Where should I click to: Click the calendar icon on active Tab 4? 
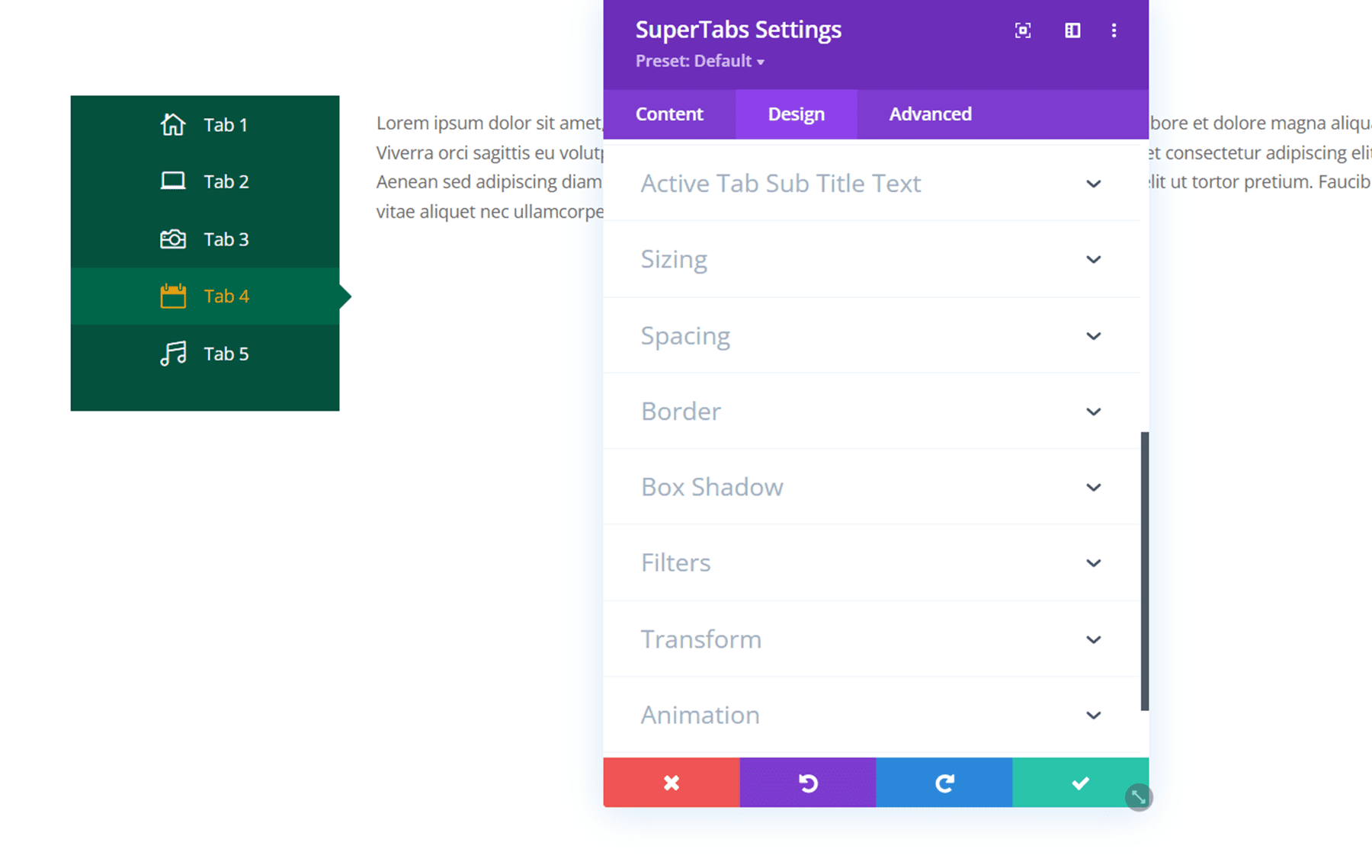click(173, 296)
